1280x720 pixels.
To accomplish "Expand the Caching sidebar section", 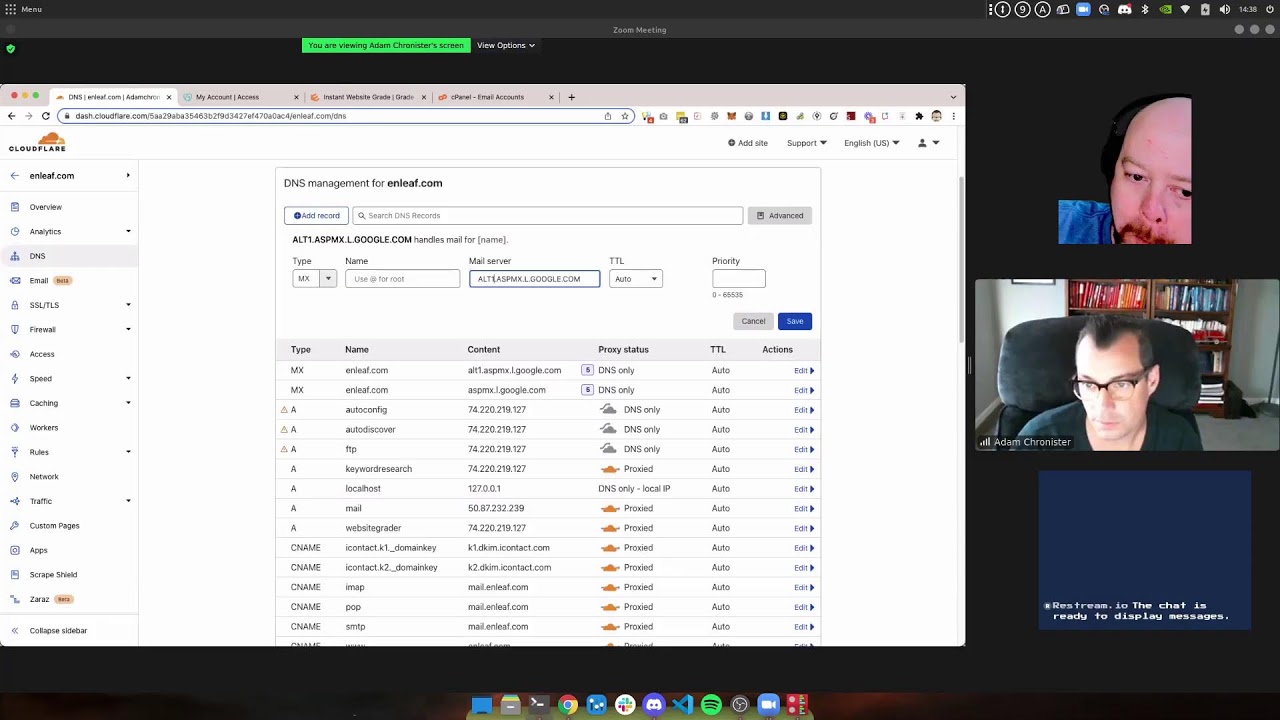I will pos(128,403).
